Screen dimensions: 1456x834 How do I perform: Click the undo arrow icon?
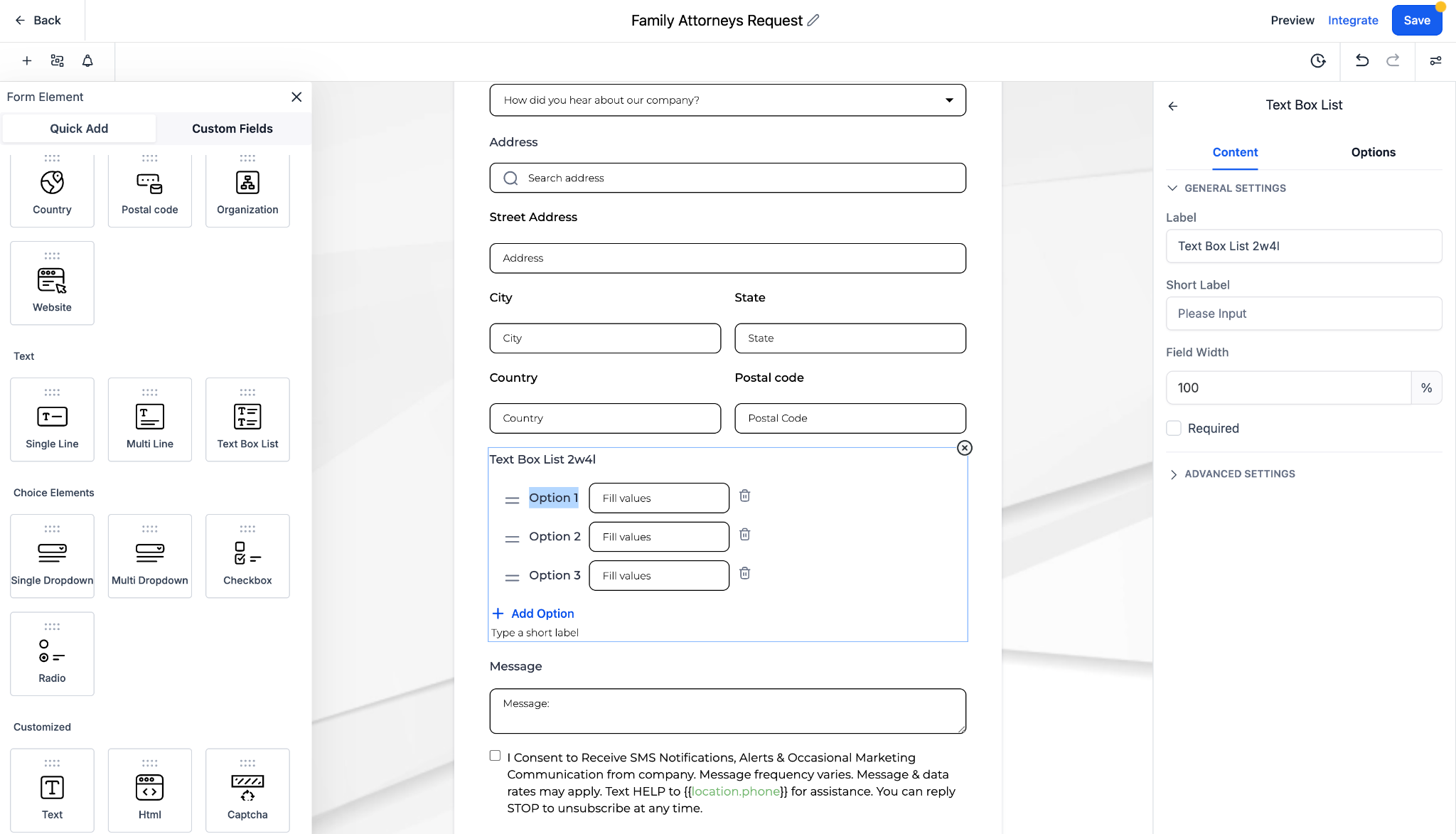(x=1361, y=60)
